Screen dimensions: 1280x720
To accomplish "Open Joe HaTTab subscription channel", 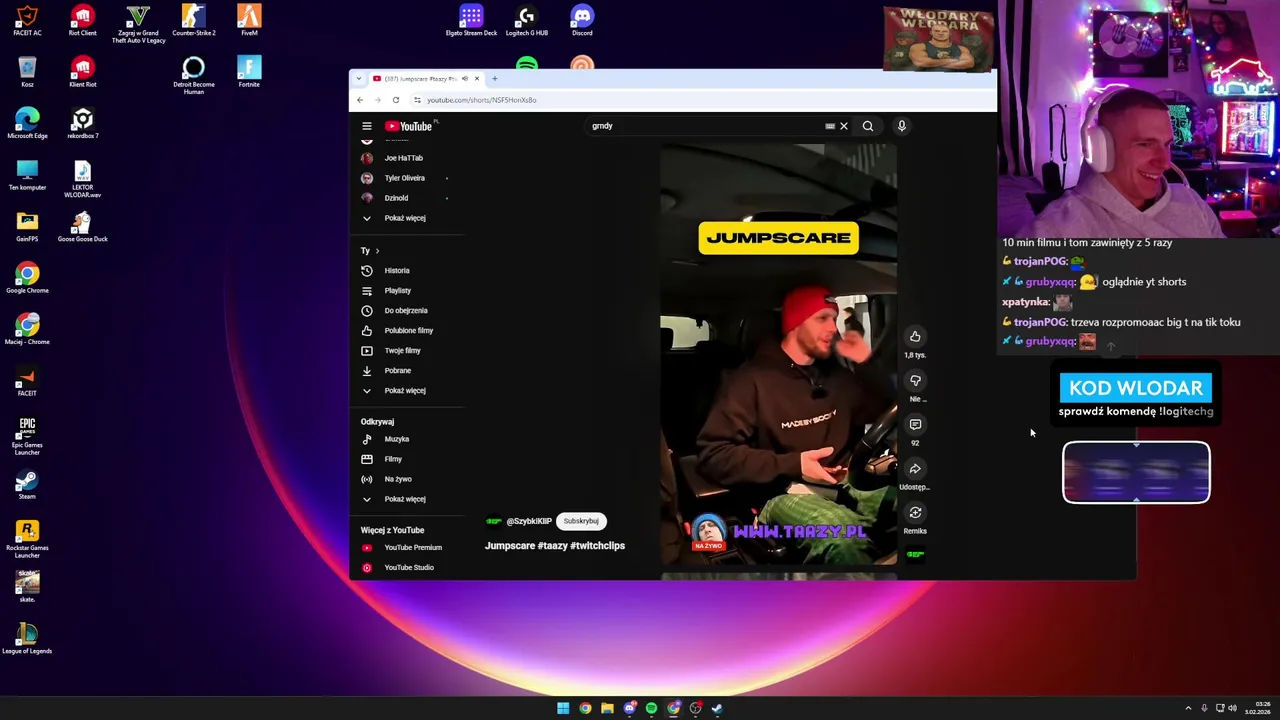I will tap(404, 158).
